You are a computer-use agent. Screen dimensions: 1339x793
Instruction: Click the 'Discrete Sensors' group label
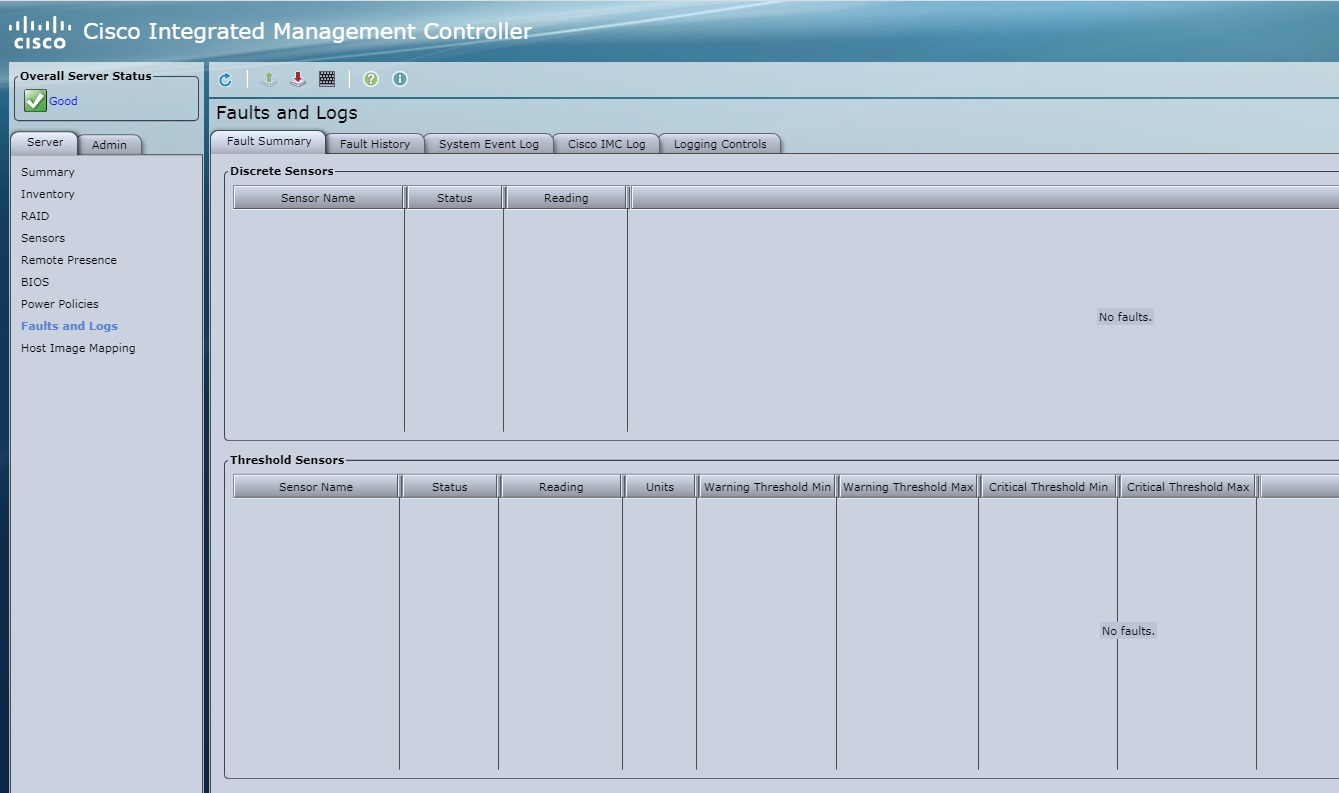282,171
